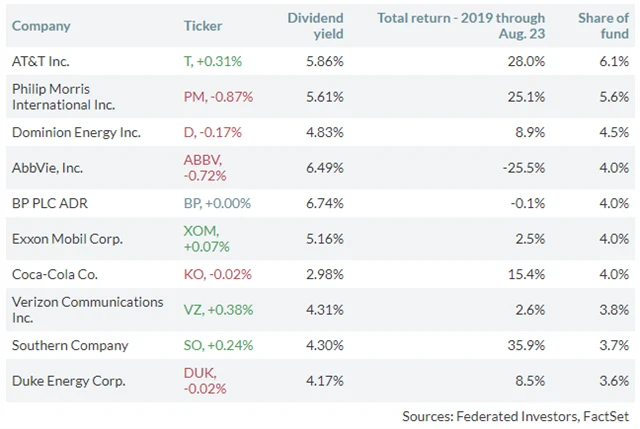The width and height of the screenshot is (640, 429).
Task: Click the Dominion Energy ticker D
Action: pos(189,132)
